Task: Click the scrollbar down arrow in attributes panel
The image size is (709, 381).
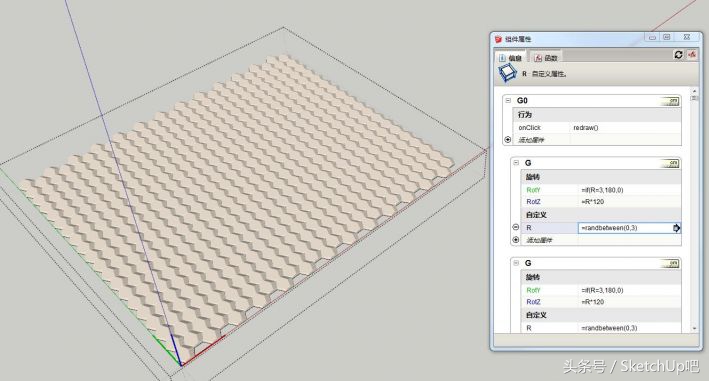Action: pyautogui.click(x=695, y=329)
